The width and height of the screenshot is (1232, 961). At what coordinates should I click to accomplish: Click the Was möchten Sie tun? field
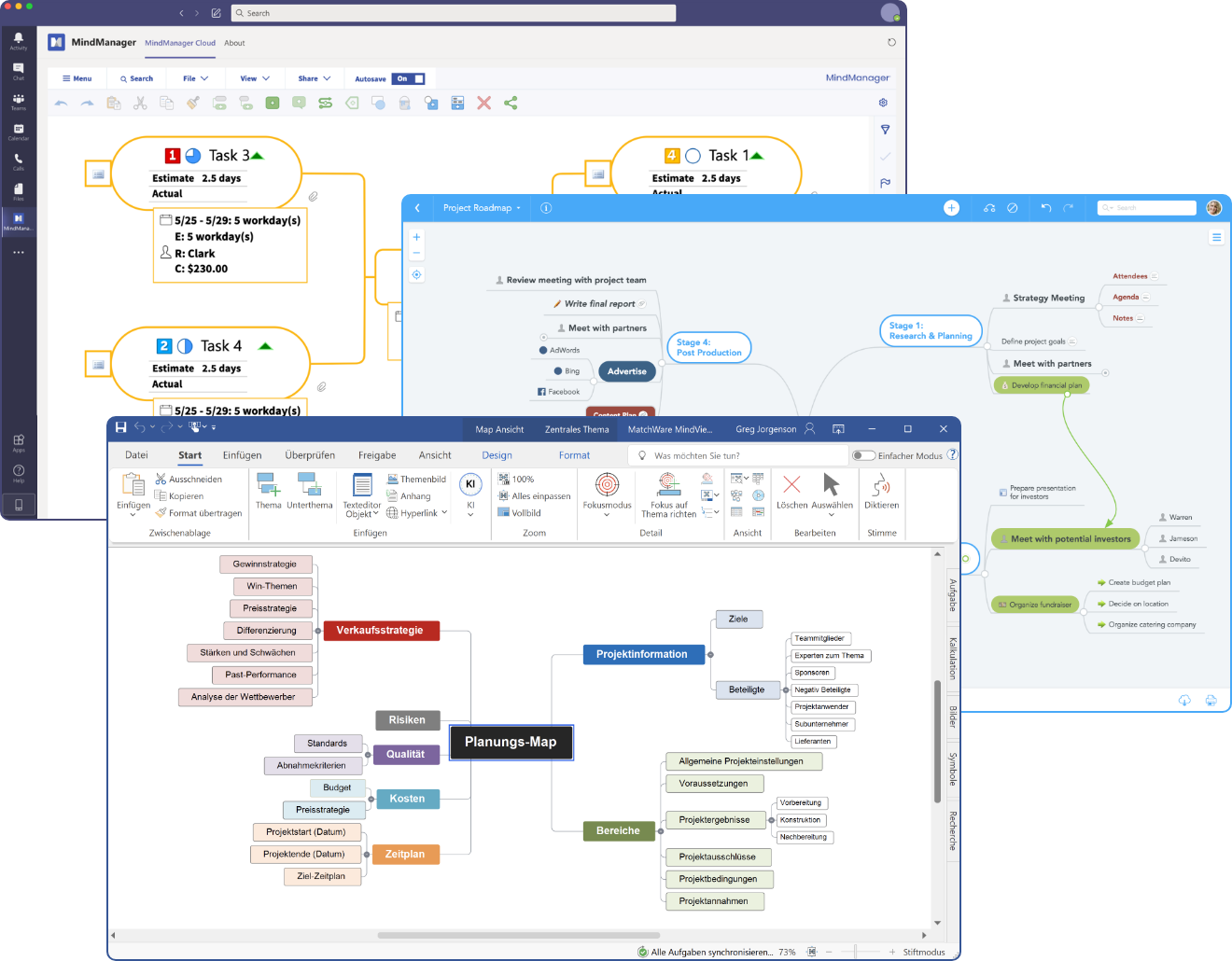pos(737,455)
